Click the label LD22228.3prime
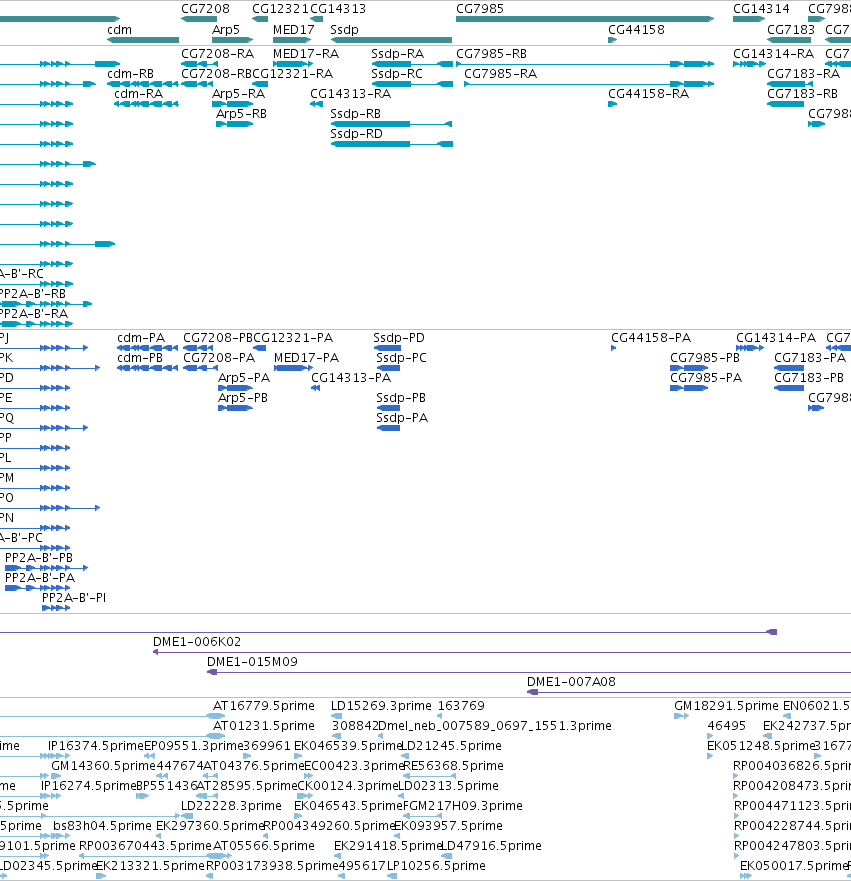 [231, 806]
